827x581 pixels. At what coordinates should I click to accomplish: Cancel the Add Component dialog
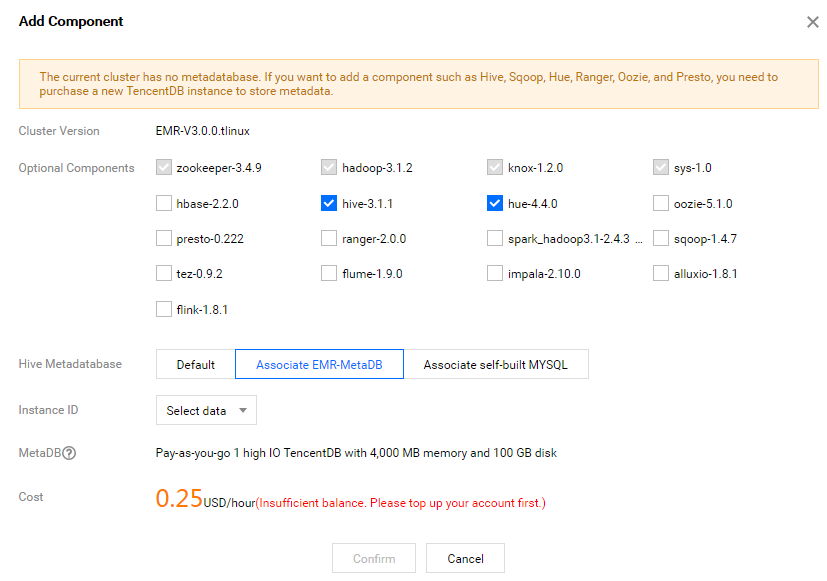coord(465,558)
